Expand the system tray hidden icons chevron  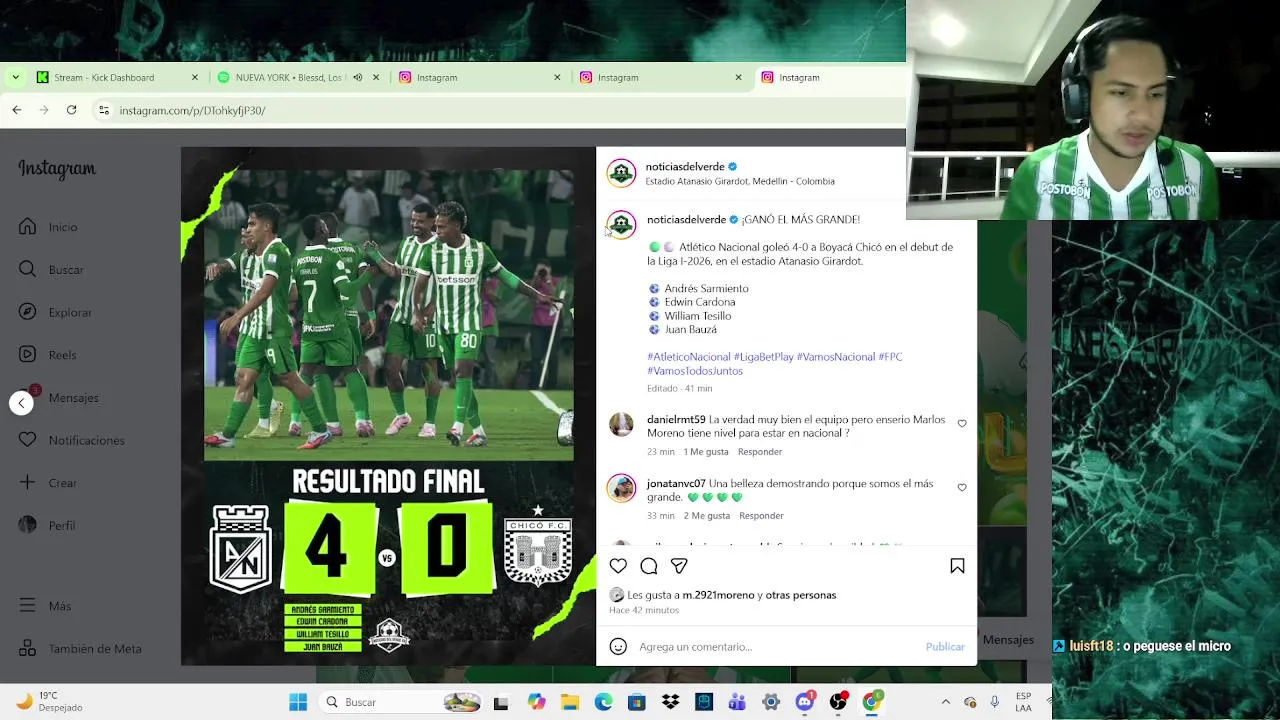click(946, 702)
